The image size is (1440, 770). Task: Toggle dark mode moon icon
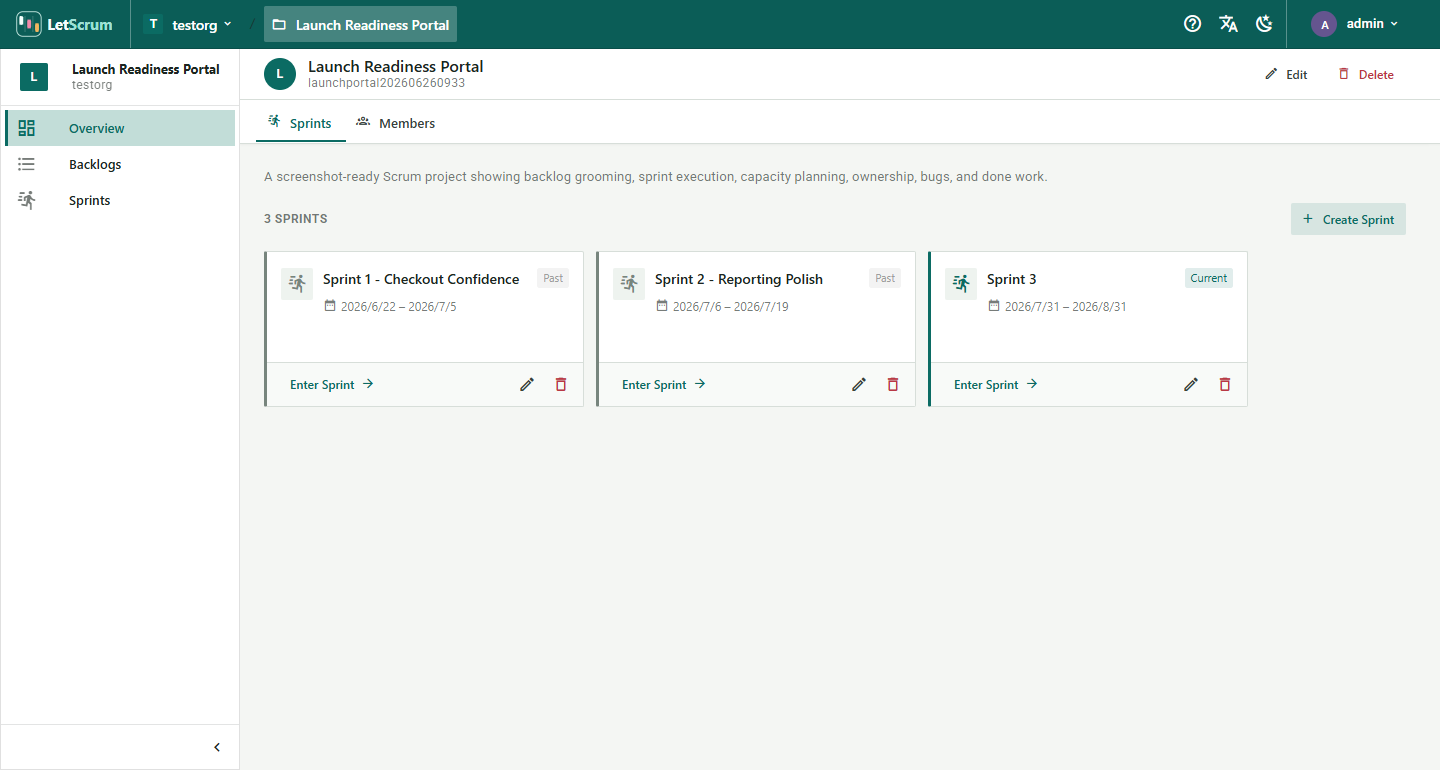click(1265, 24)
